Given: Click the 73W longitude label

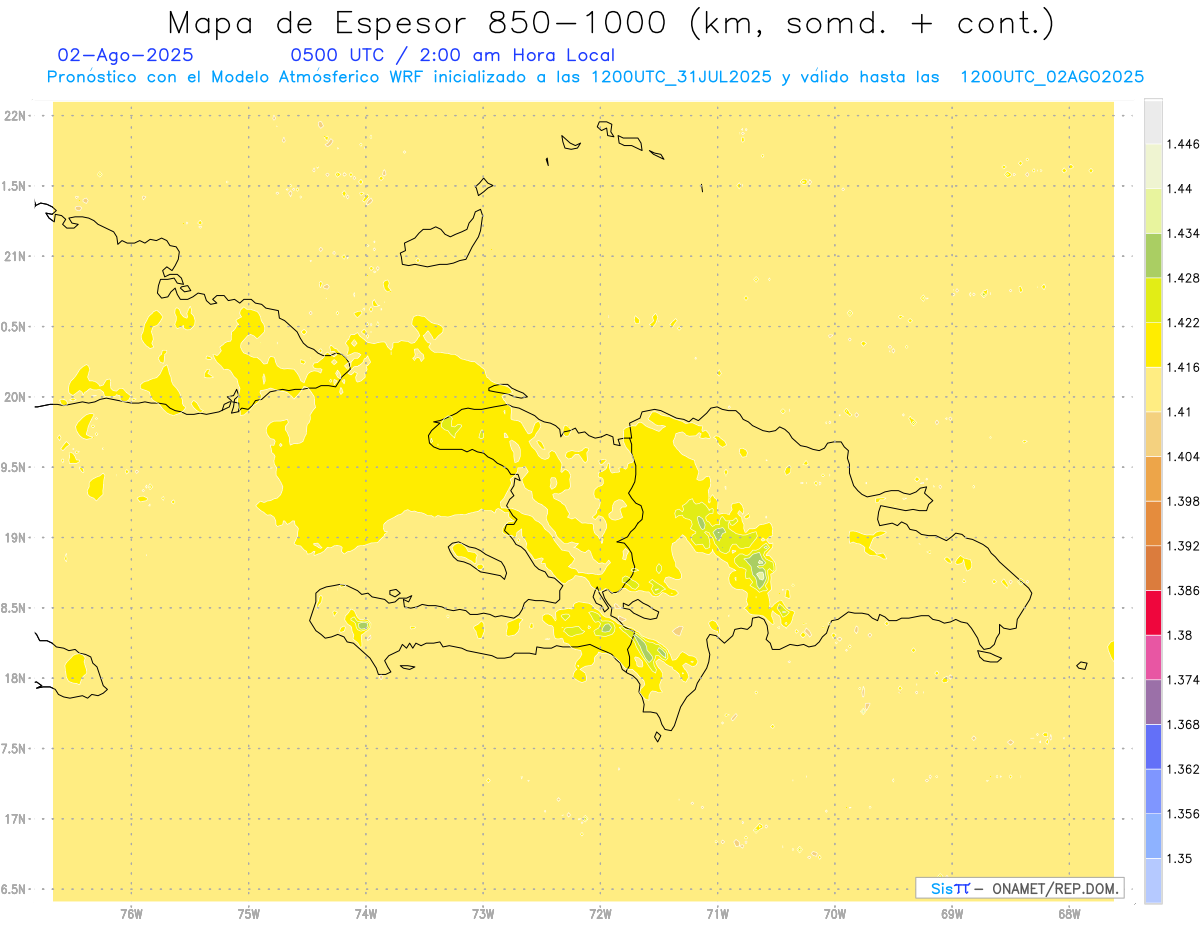Looking at the screenshot, I should pos(483,913).
